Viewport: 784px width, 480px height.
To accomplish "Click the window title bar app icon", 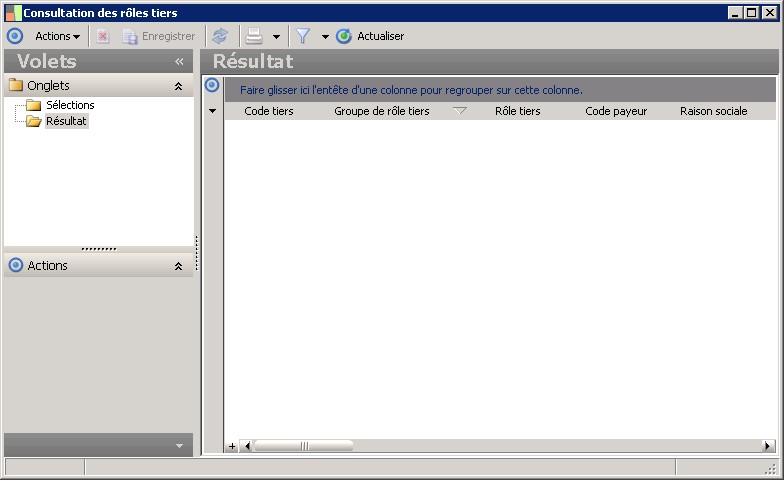I will pos(14,13).
